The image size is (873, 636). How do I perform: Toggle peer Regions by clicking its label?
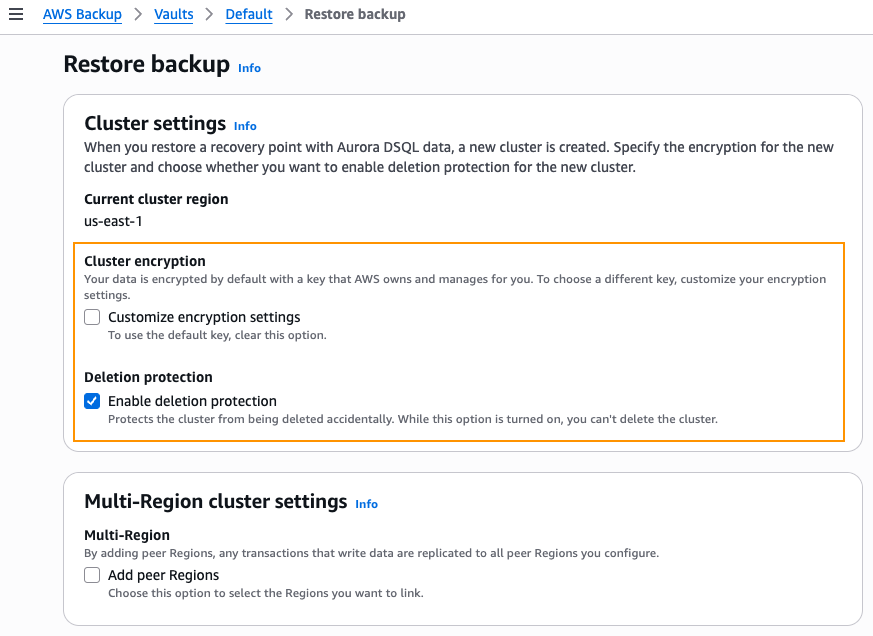(163, 575)
